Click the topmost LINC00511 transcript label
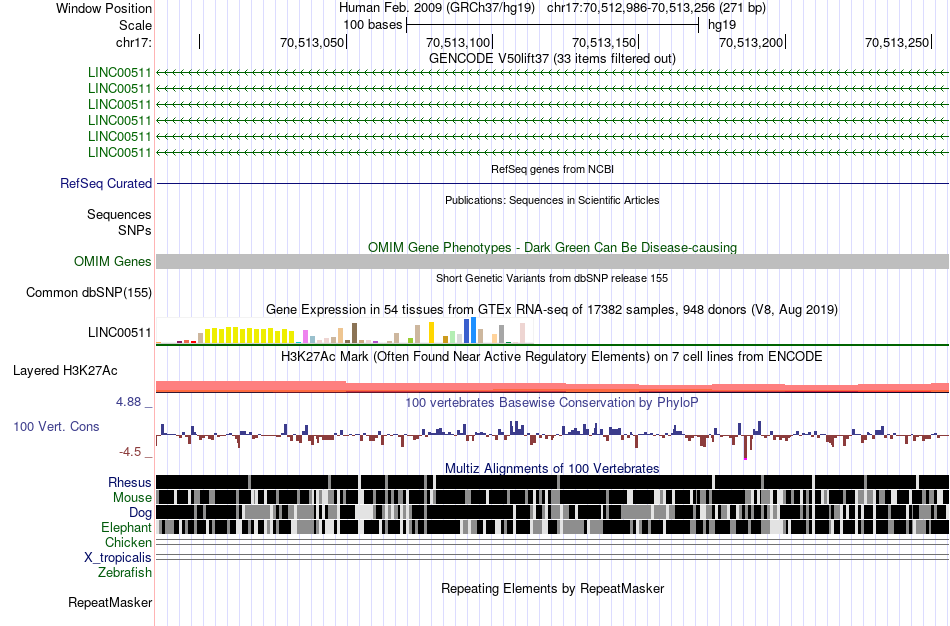The width and height of the screenshot is (950, 626). (119, 73)
